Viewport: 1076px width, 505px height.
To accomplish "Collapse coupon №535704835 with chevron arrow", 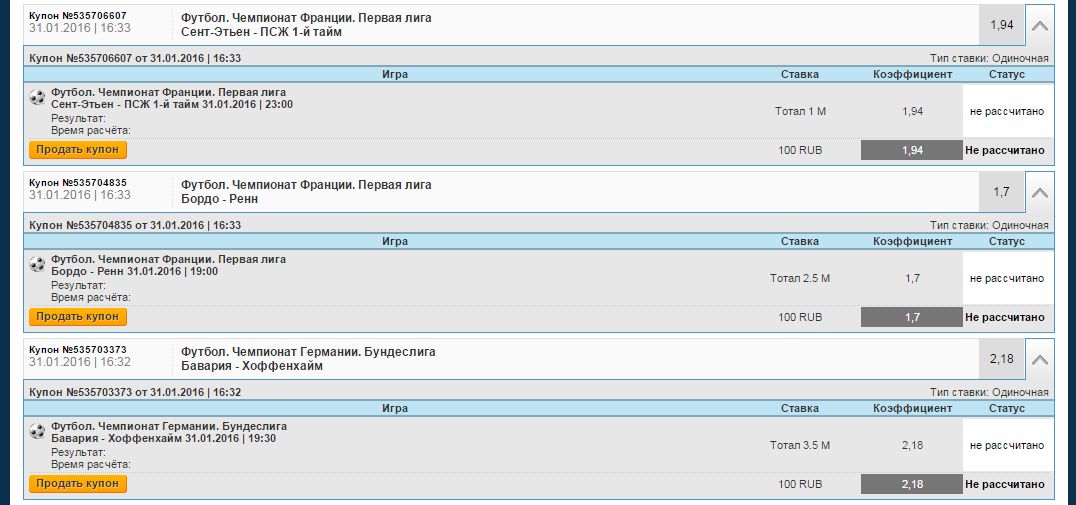I will pos(1040,193).
